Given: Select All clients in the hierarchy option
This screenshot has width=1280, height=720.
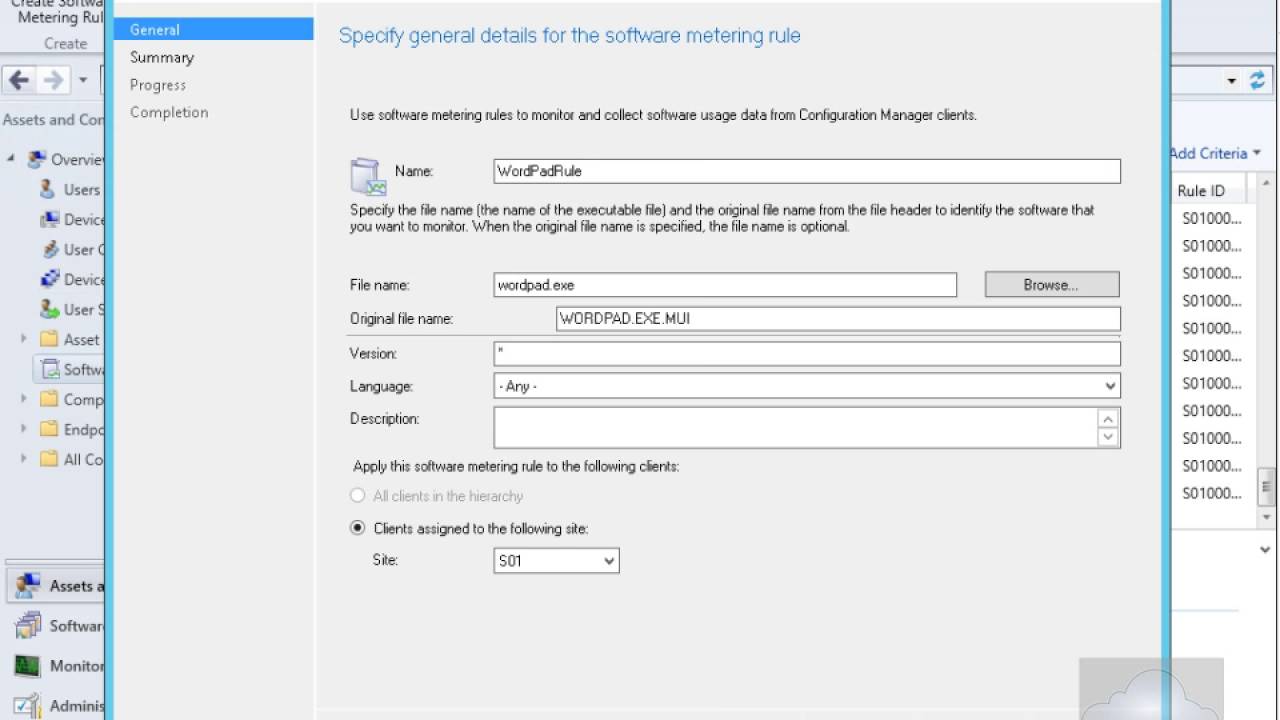Looking at the screenshot, I should coord(358,496).
